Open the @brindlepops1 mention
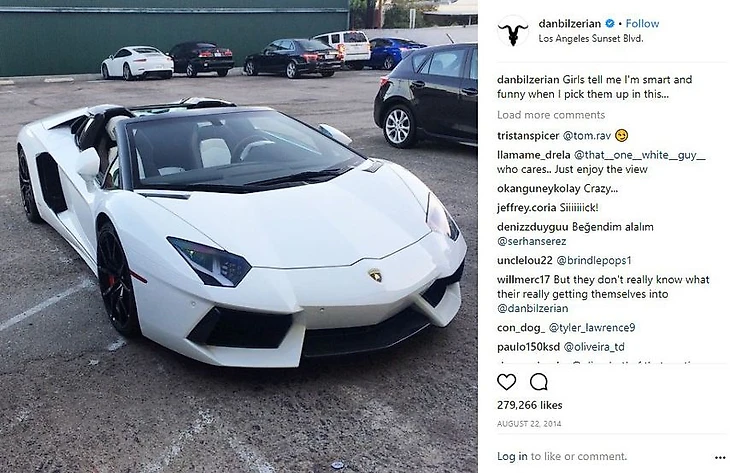The width and height of the screenshot is (730, 473). pyautogui.click(x=594, y=260)
